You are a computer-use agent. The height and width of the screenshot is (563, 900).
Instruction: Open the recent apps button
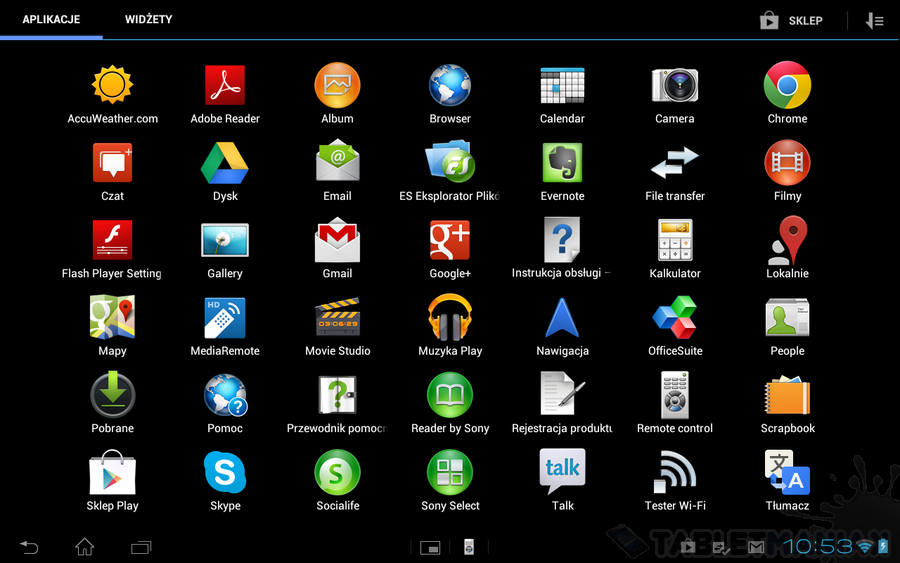coord(141,548)
